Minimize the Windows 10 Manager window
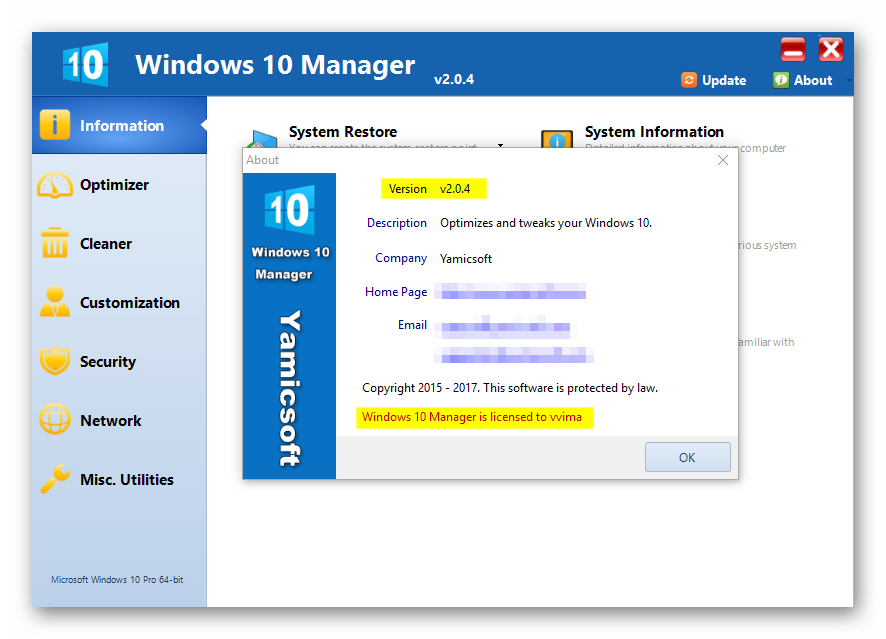This screenshot has width=886, height=639. coord(793,50)
